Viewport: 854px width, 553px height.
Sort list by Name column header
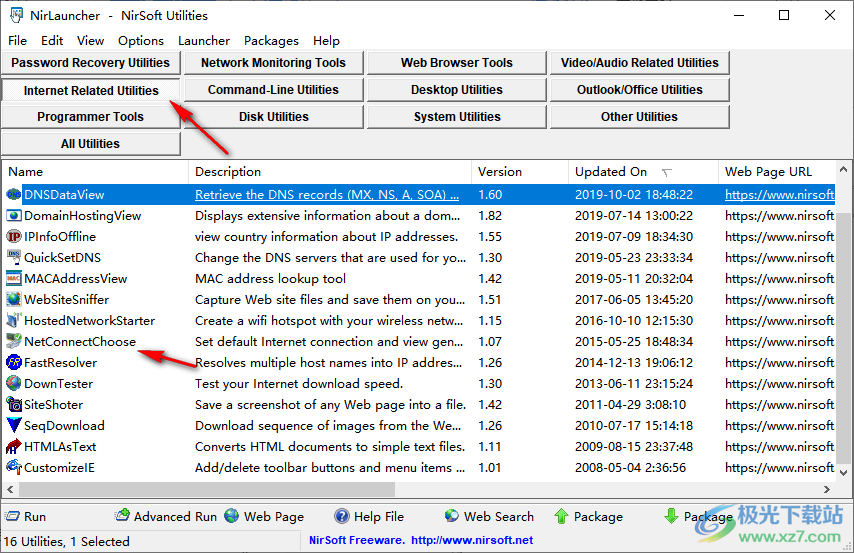point(95,172)
